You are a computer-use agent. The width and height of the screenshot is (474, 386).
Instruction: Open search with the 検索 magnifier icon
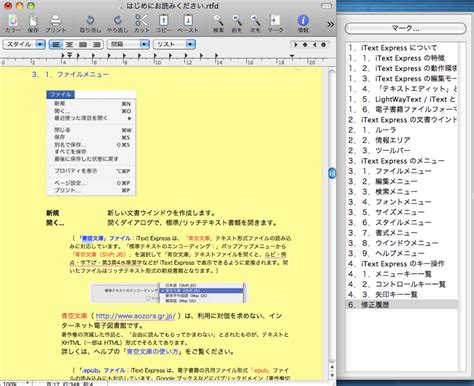pyautogui.click(x=218, y=23)
